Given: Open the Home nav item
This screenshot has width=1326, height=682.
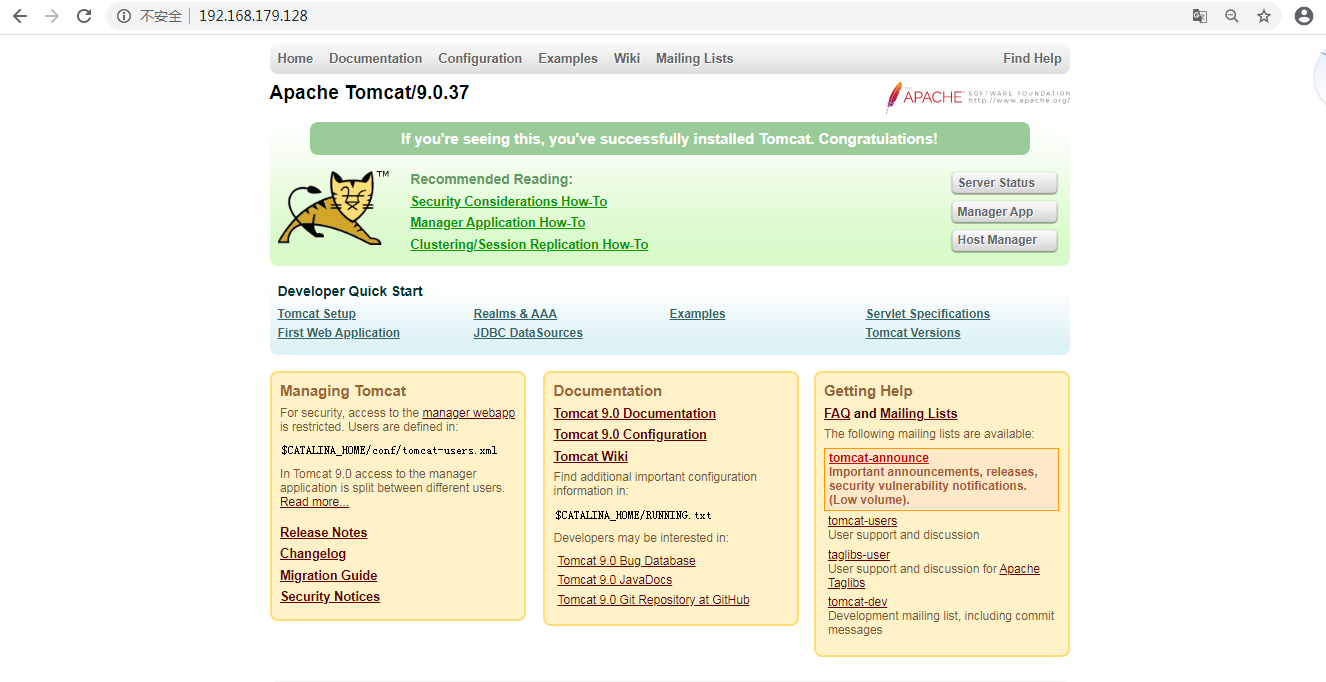Looking at the screenshot, I should pyautogui.click(x=295, y=58).
